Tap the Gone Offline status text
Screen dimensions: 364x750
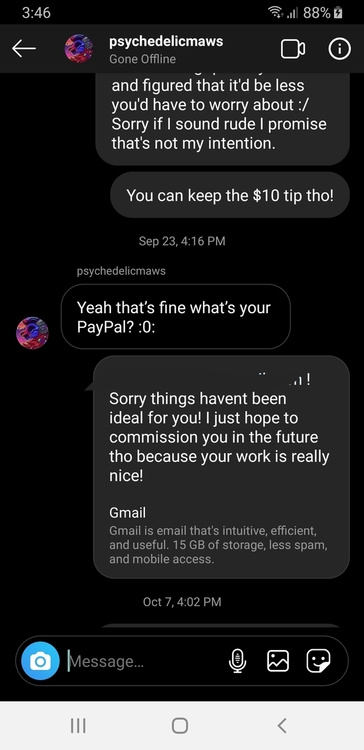click(143, 59)
